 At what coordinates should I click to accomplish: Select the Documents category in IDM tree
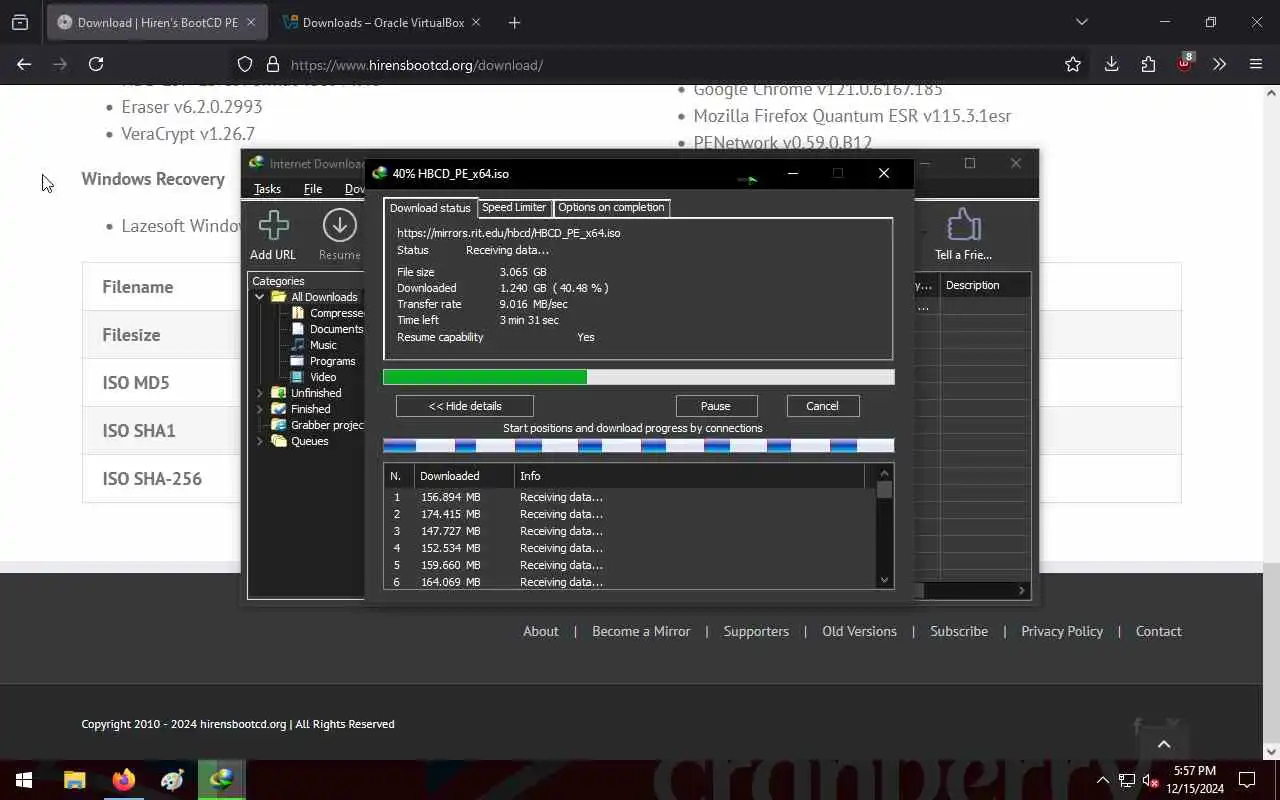[x=336, y=329]
